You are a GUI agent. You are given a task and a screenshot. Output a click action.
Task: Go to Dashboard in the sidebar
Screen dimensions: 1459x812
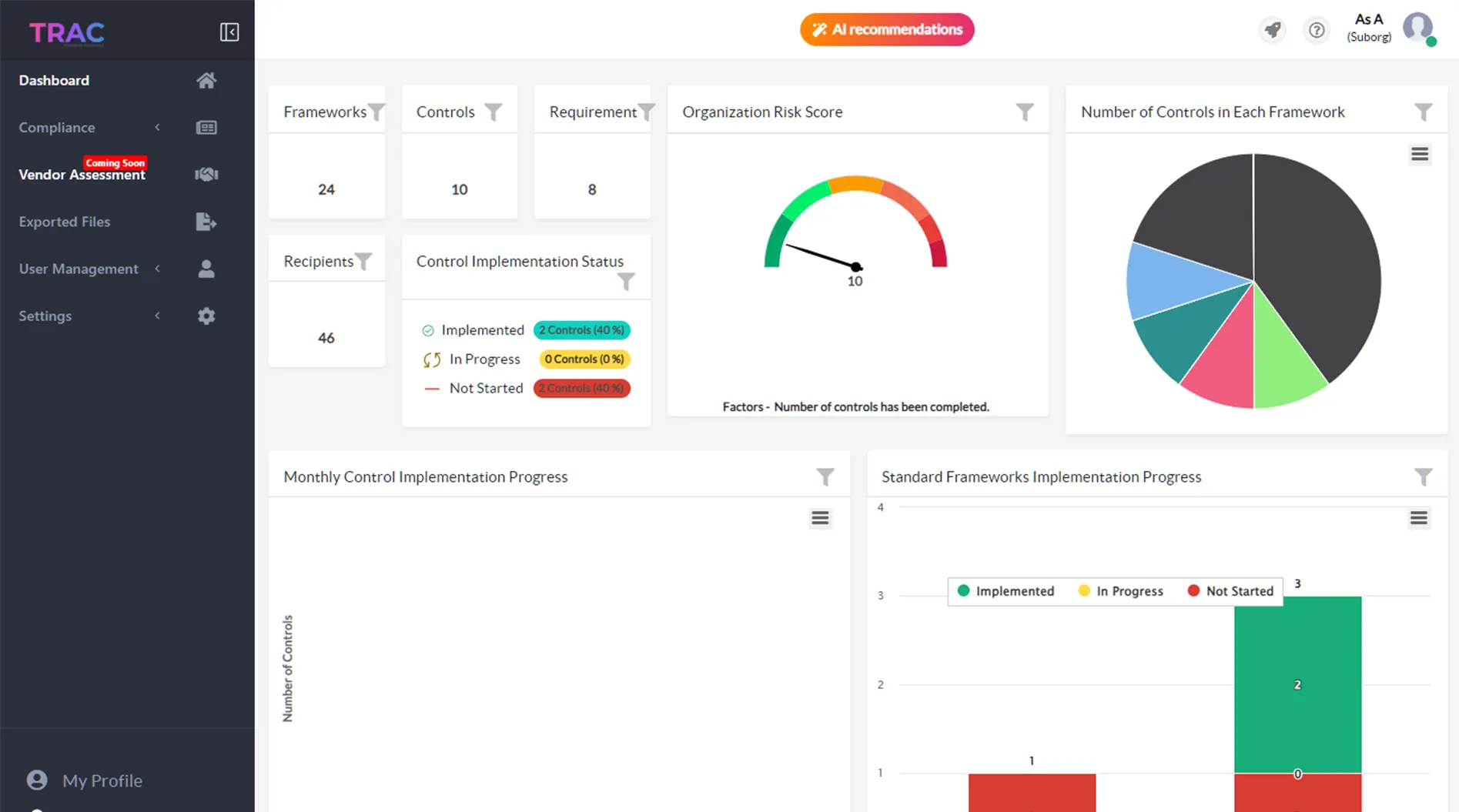54,80
